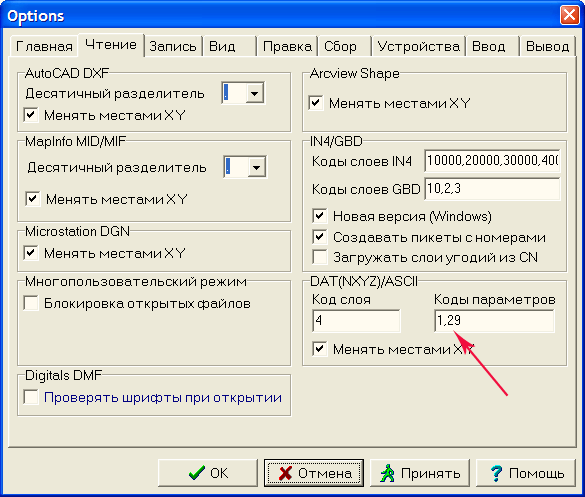Viewport: 585px width, 497px height.
Task: Go to the Устройства tab
Action: pos(418,46)
